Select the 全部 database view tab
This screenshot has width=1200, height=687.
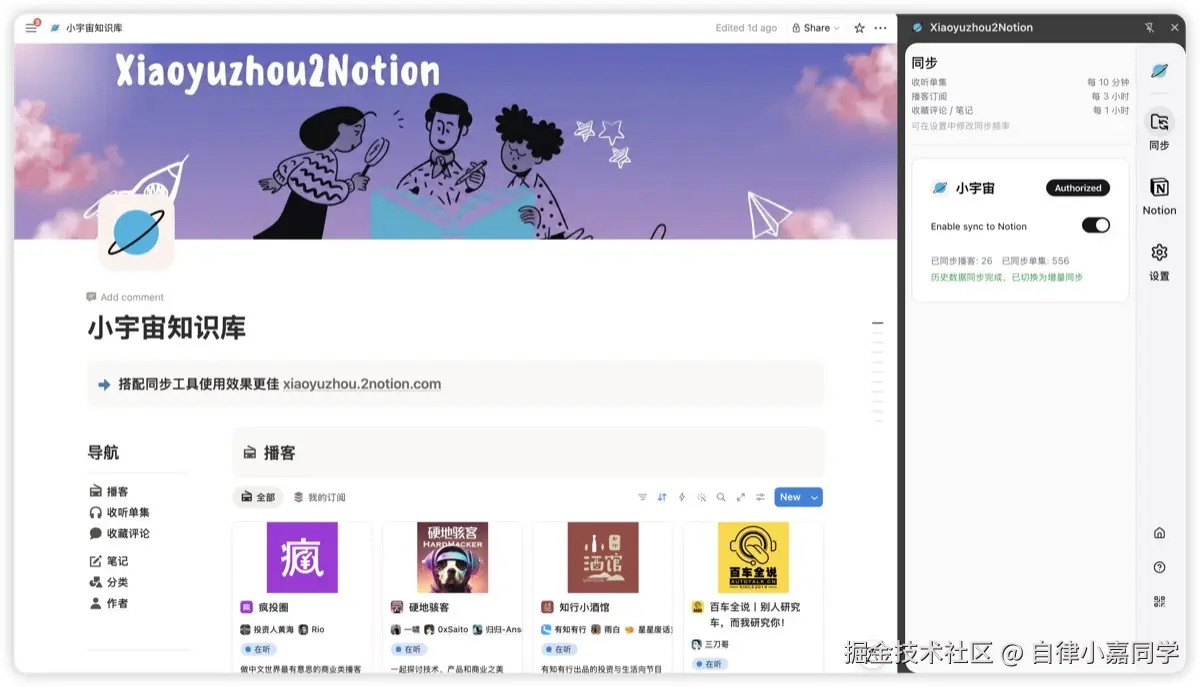tap(257, 497)
